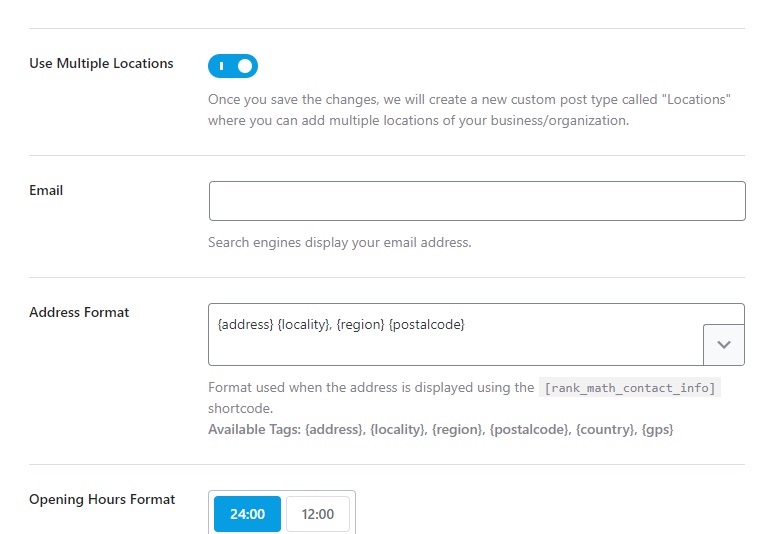Click the 'Available Tags:' heading text
Viewport: 775px width, 534px height.
click(x=255, y=430)
